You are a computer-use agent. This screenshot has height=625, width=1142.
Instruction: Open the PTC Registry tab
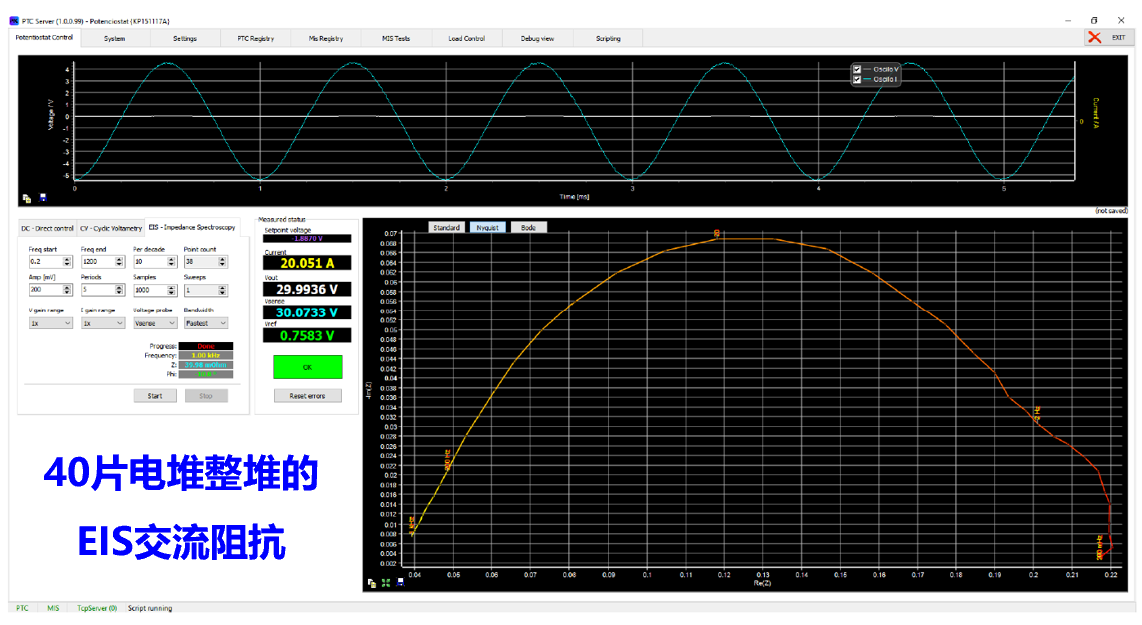[256, 39]
